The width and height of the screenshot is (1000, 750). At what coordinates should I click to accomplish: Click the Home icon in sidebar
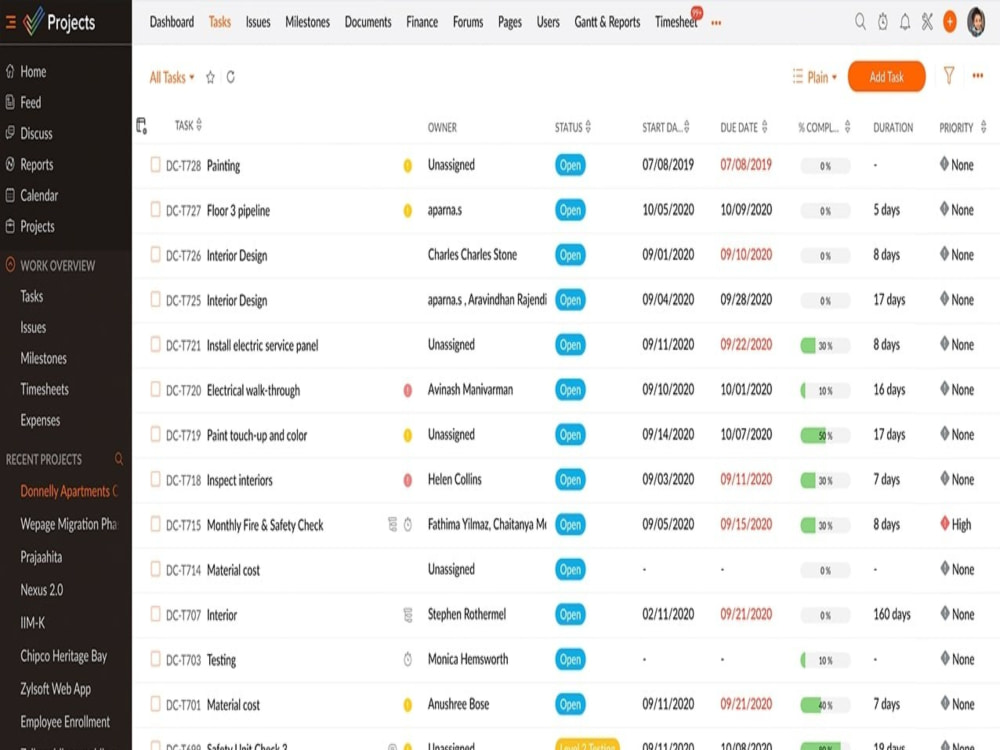pos(10,71)
